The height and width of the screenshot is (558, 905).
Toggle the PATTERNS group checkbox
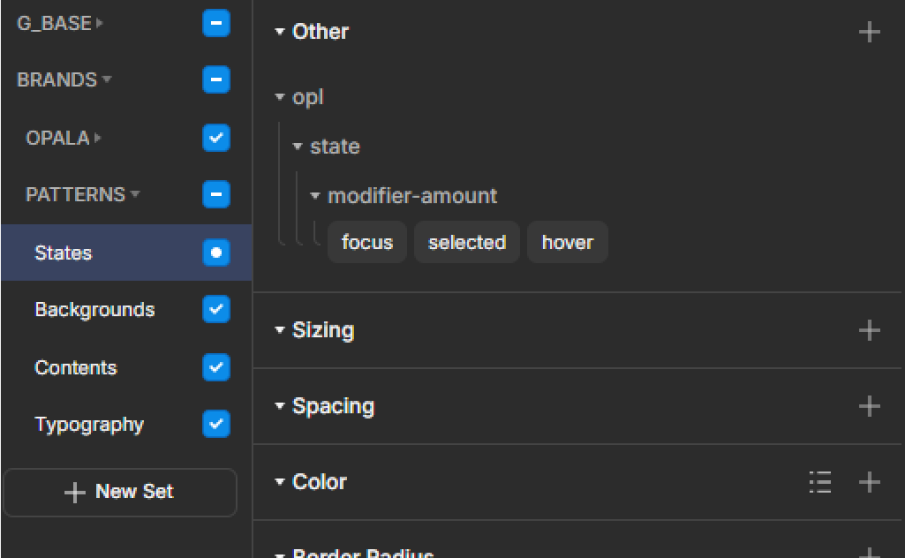(x=216, y=194)
